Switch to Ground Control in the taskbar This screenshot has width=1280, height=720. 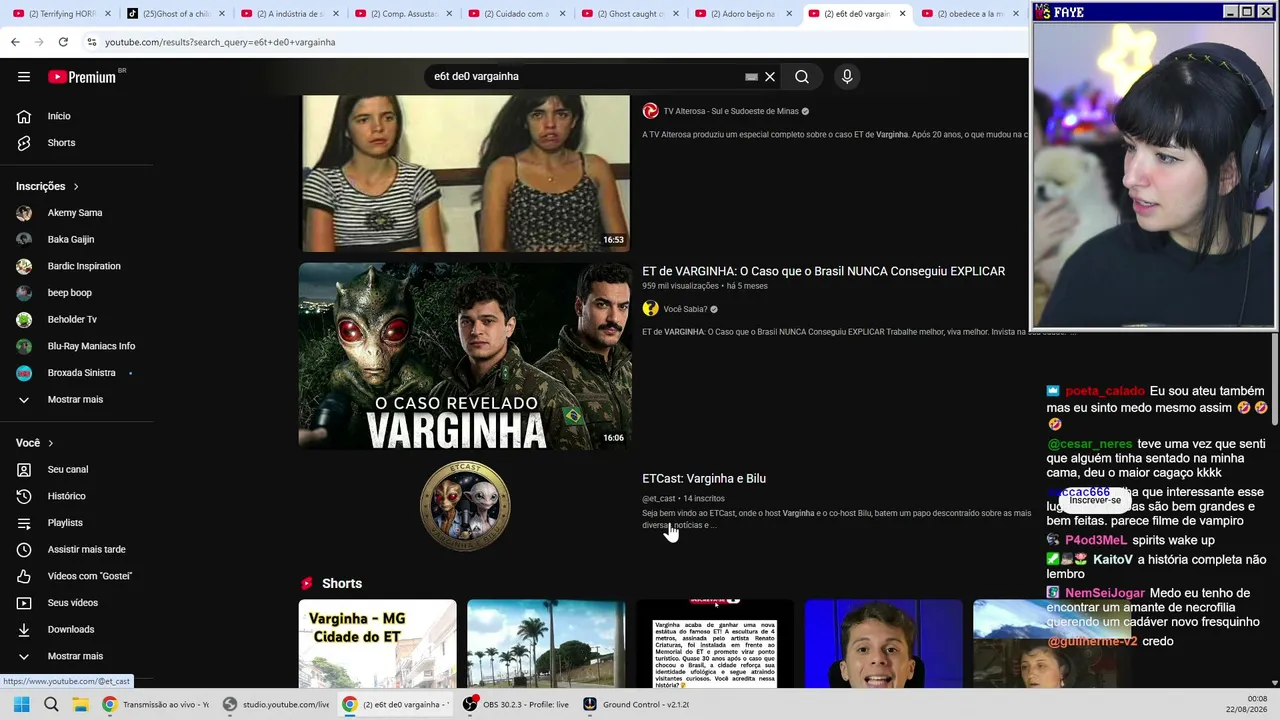[637, 704]
